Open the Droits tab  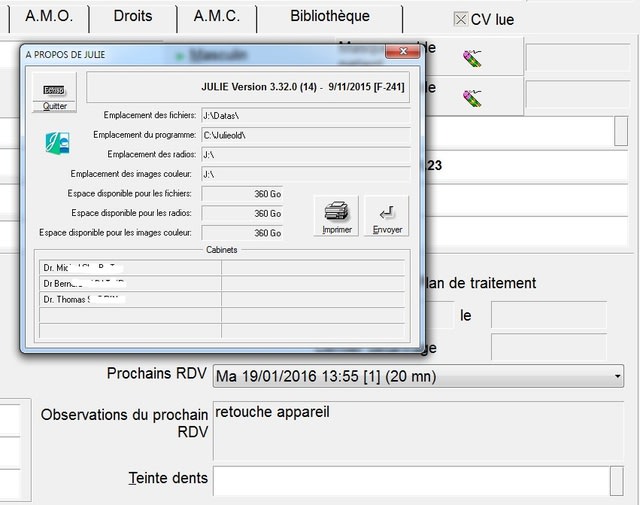point(133,17)
